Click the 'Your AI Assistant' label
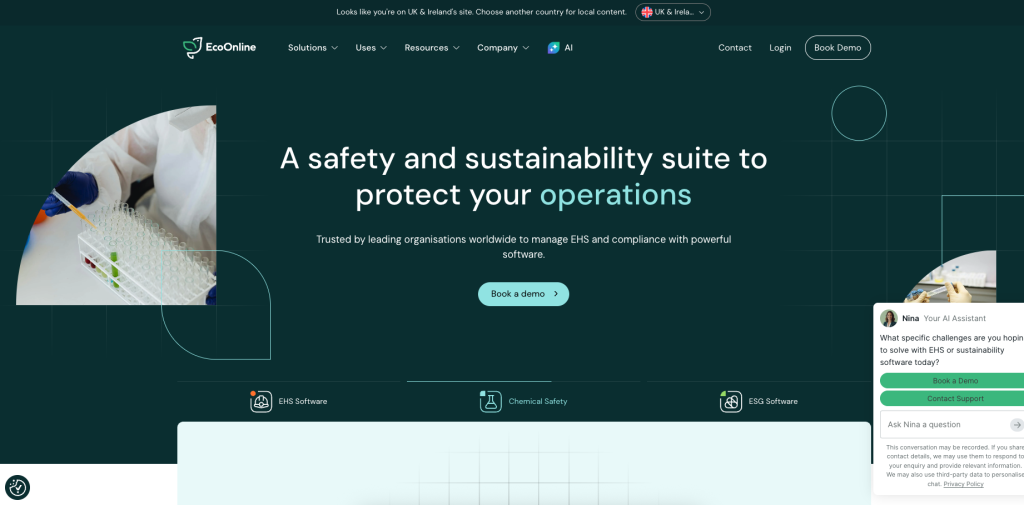The height and width of the screenshot is (505, 1024). click(x=955, y=318)
